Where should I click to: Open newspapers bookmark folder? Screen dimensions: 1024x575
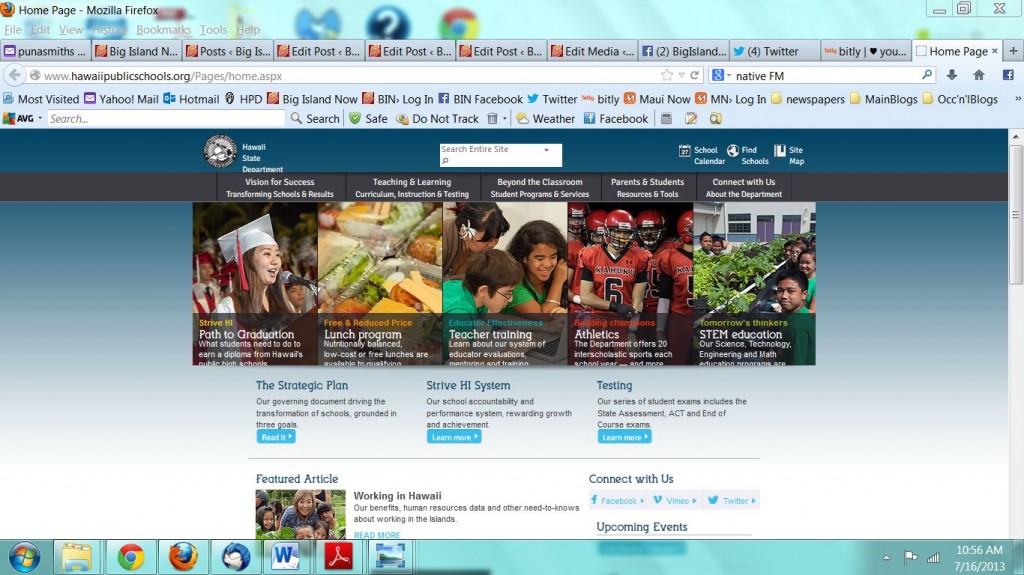coord(808,99)
